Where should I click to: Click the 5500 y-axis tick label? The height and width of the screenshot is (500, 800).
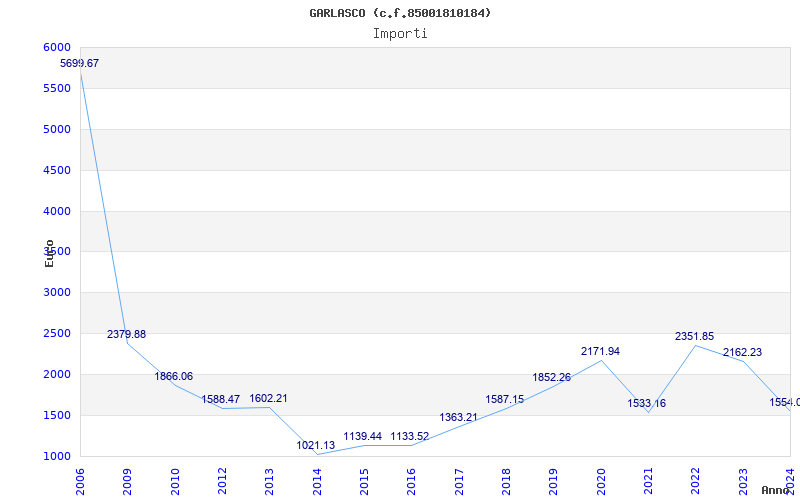[56, 88]
